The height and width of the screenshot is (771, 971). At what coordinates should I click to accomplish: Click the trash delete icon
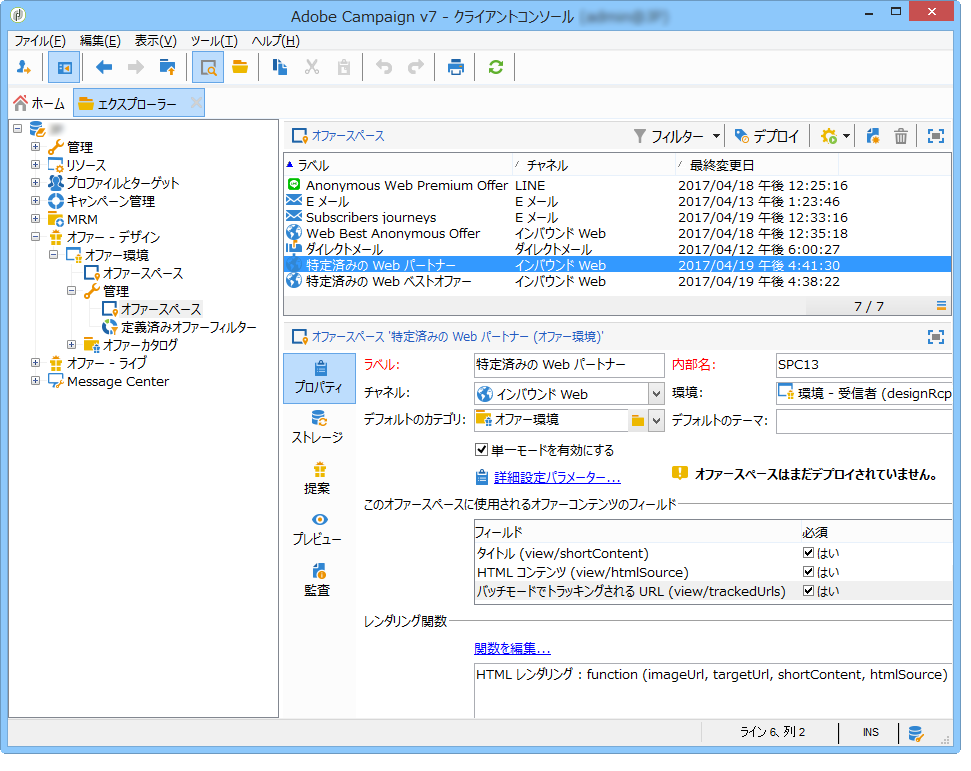click(901, 136)
